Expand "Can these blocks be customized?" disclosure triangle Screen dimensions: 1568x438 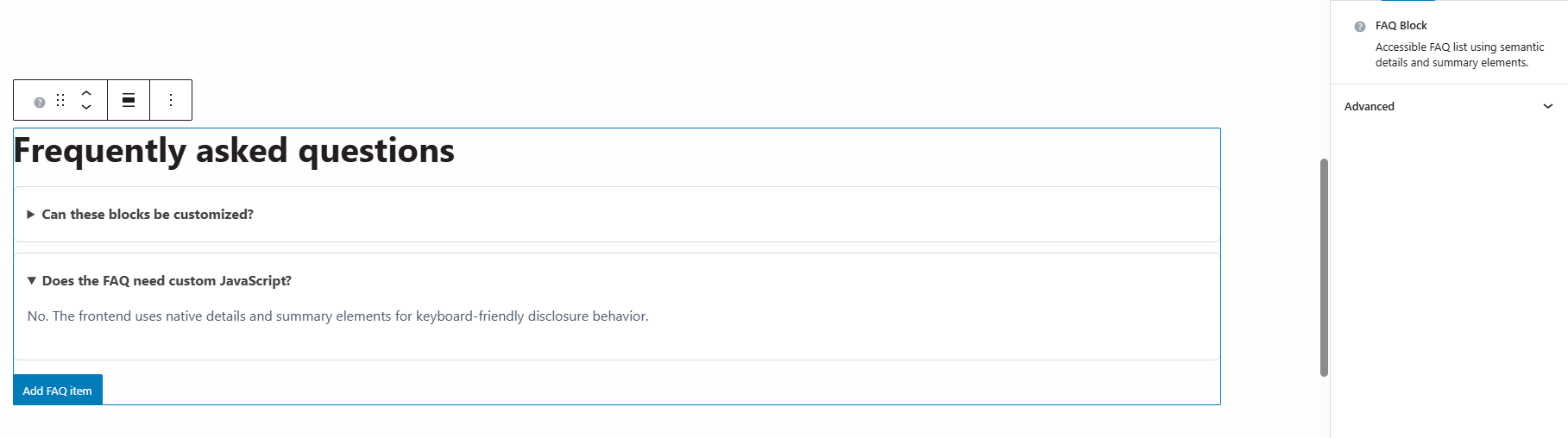coord(31,215)
